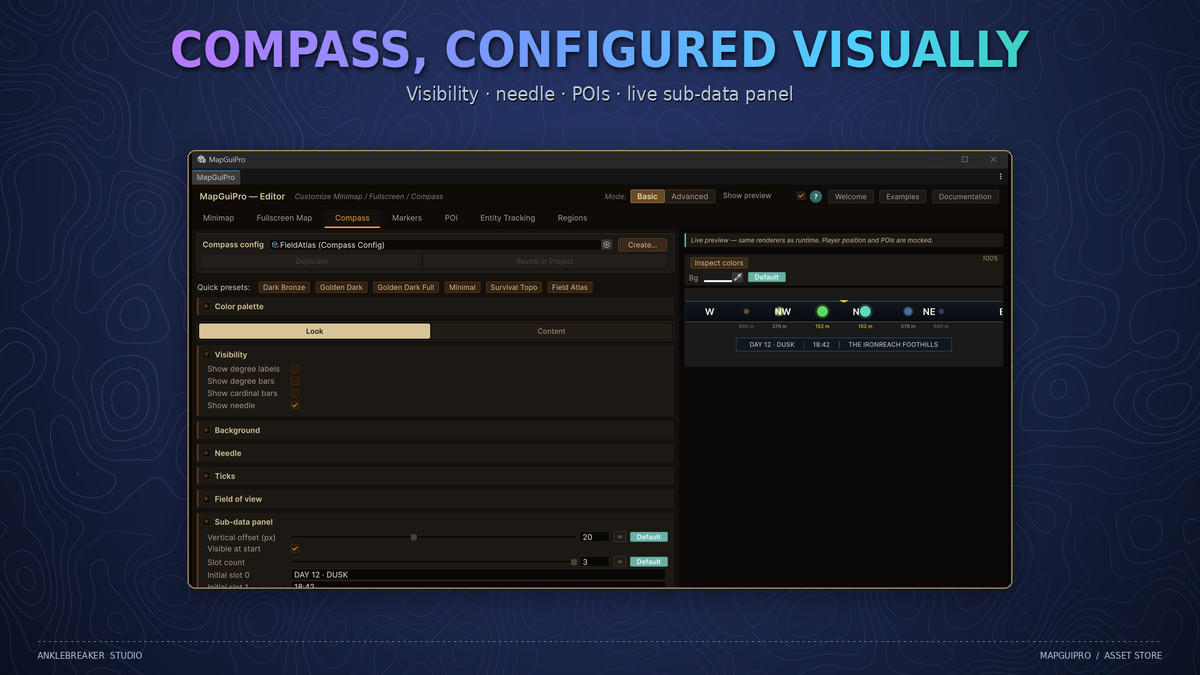Enable Show degree labels checkbox
The height and width of the screenshot is (675, 1200).
pyautogui.click(x=295, y=369)
